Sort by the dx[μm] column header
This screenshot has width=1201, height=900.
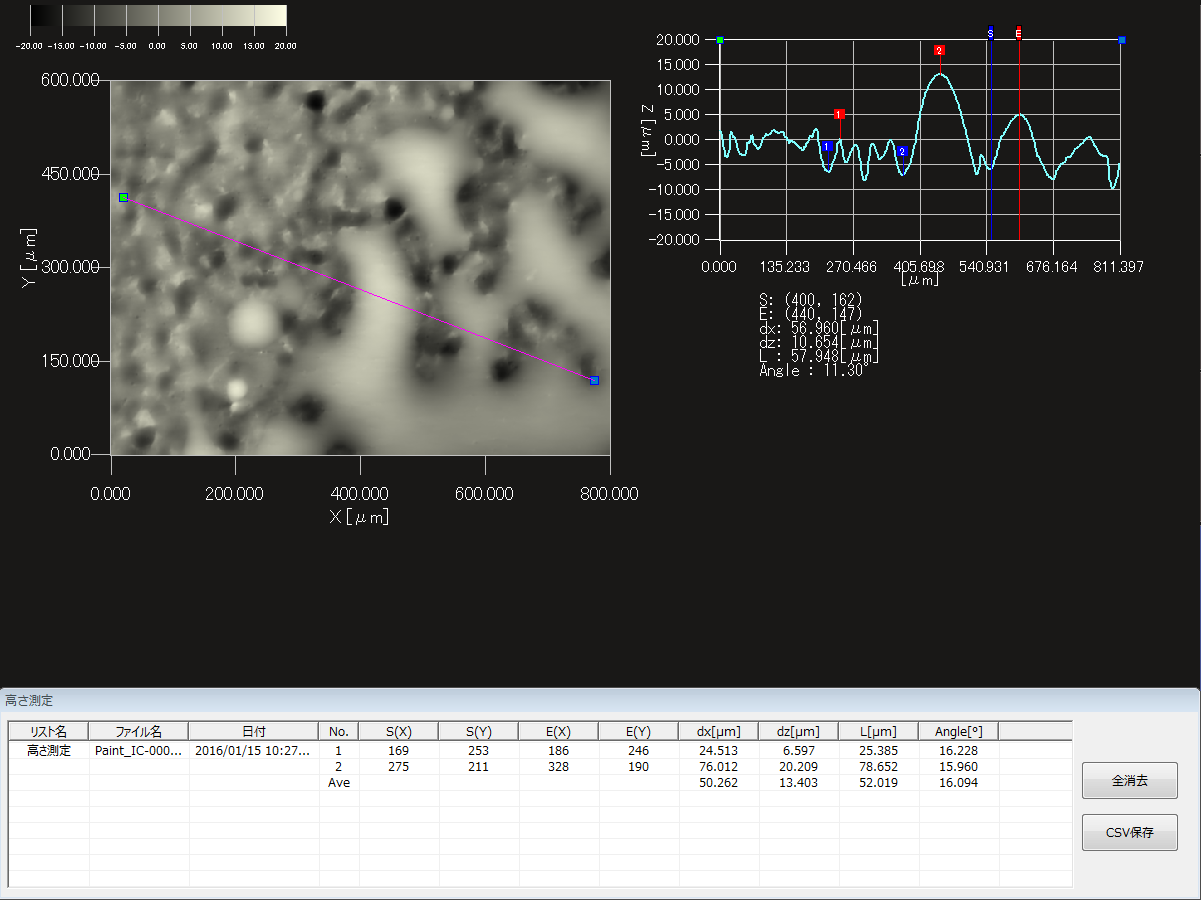pos(718,731)
